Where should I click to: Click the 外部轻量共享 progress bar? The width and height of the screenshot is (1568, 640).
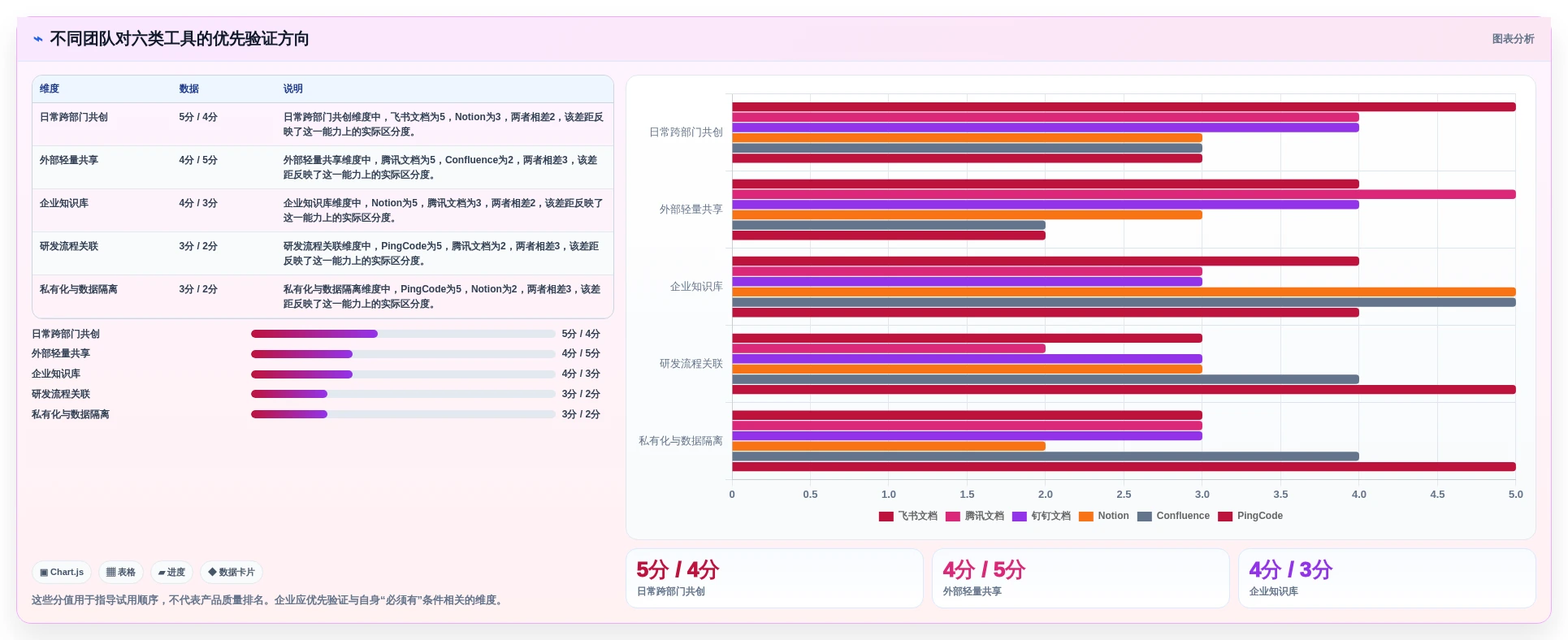pos(403,354)
